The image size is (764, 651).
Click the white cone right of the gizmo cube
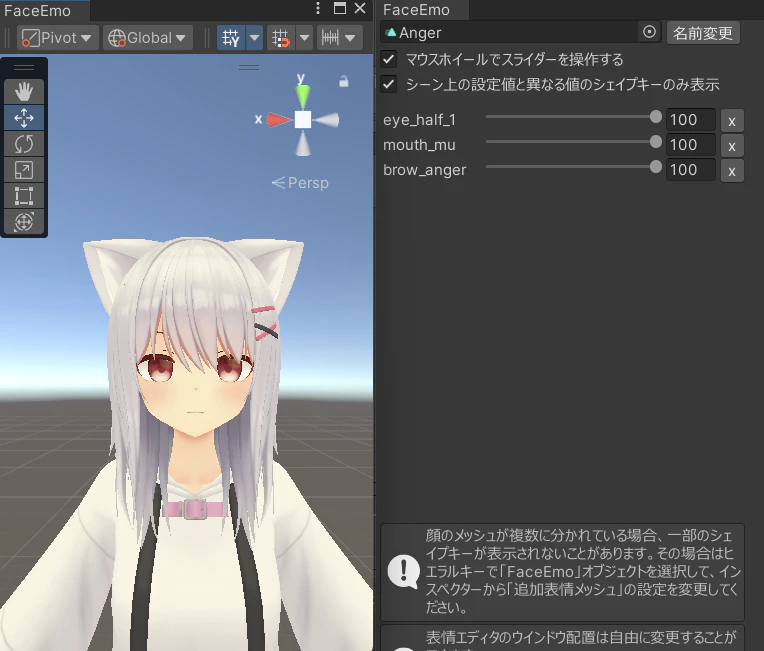326,120
